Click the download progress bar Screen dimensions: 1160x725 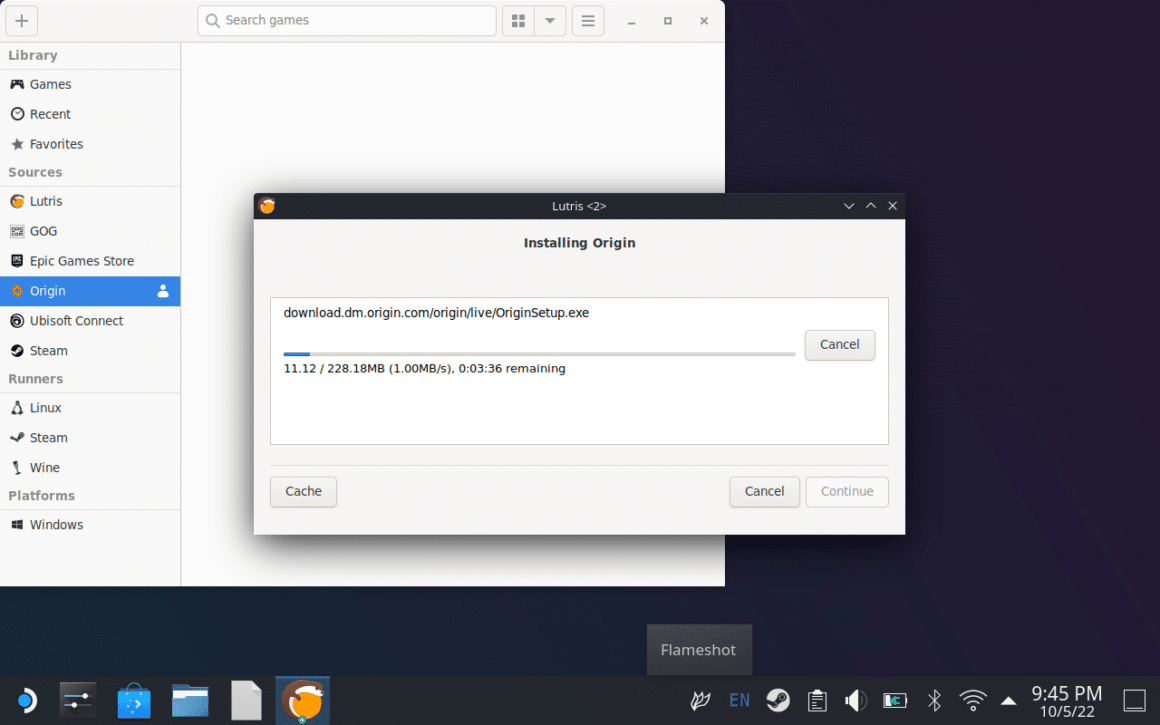pos(540,353)
